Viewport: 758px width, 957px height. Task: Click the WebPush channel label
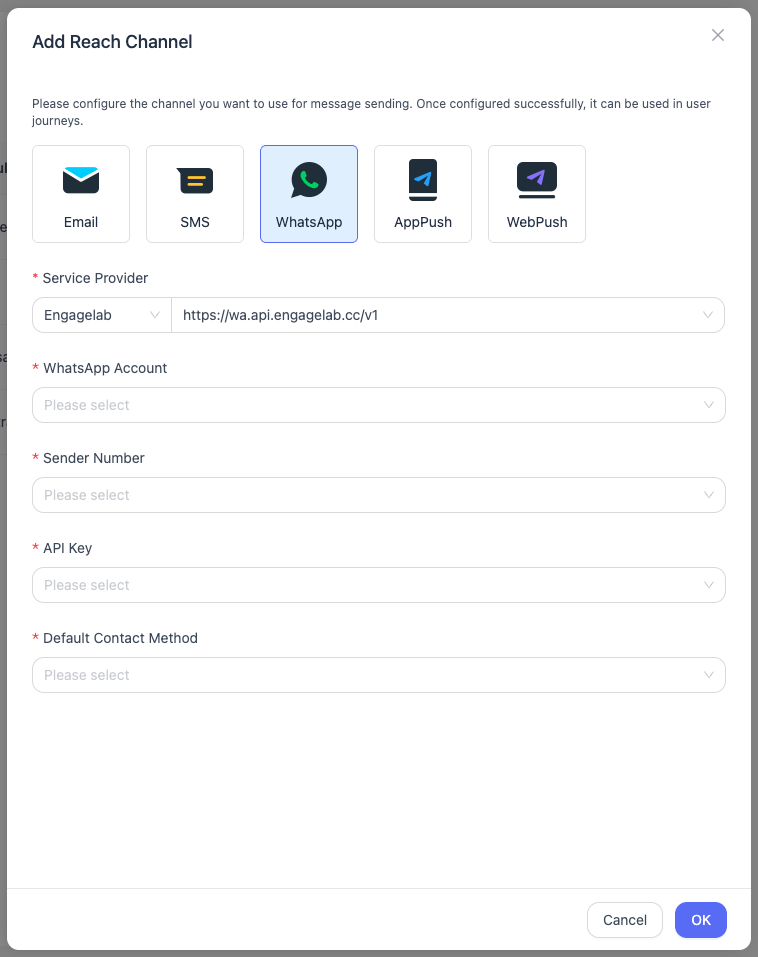point(537,222)
